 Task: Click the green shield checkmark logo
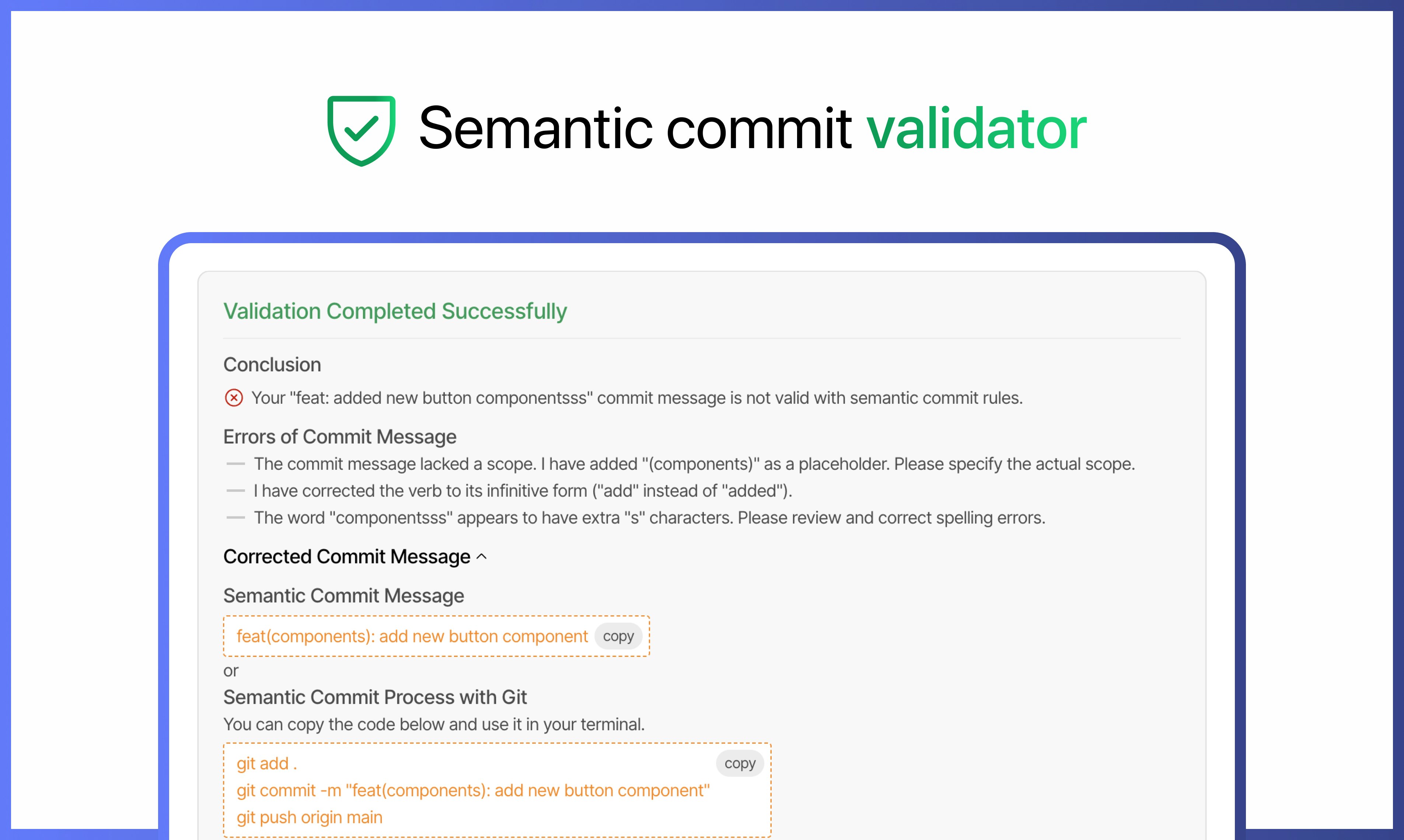pos(361,130)
